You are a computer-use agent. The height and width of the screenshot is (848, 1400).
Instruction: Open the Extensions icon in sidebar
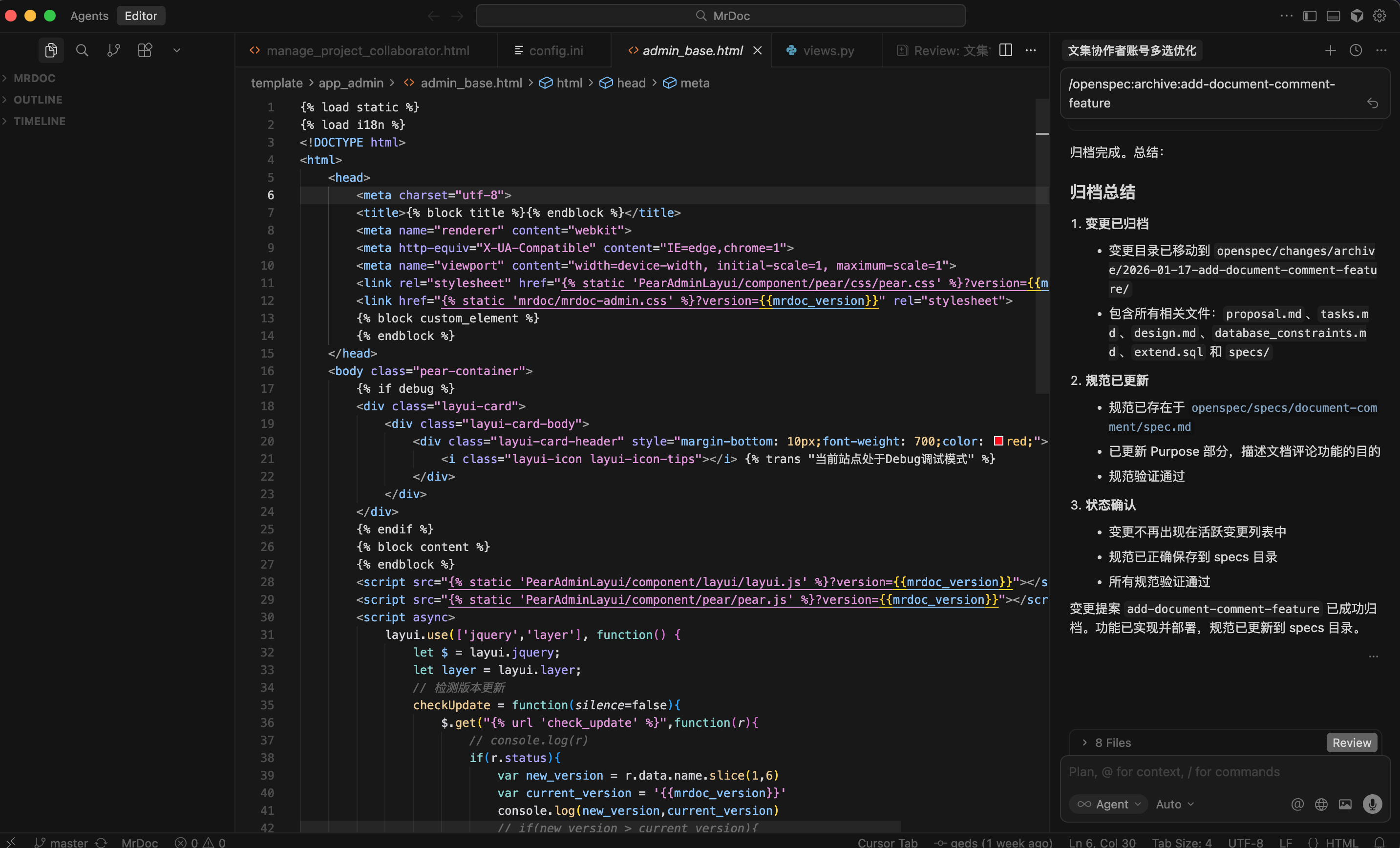145,50
